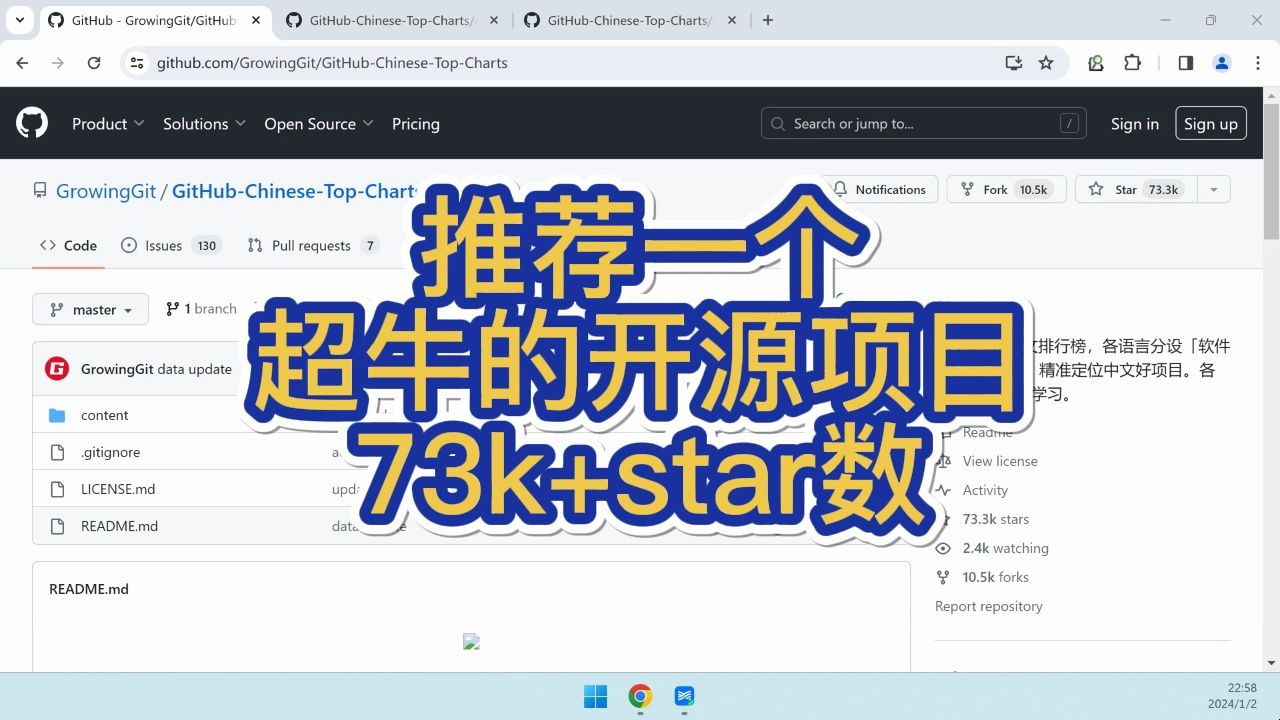Click the eye icon beside 2.4k watching
This screenshot has width=1280, height=720.
tap(943, 548)
